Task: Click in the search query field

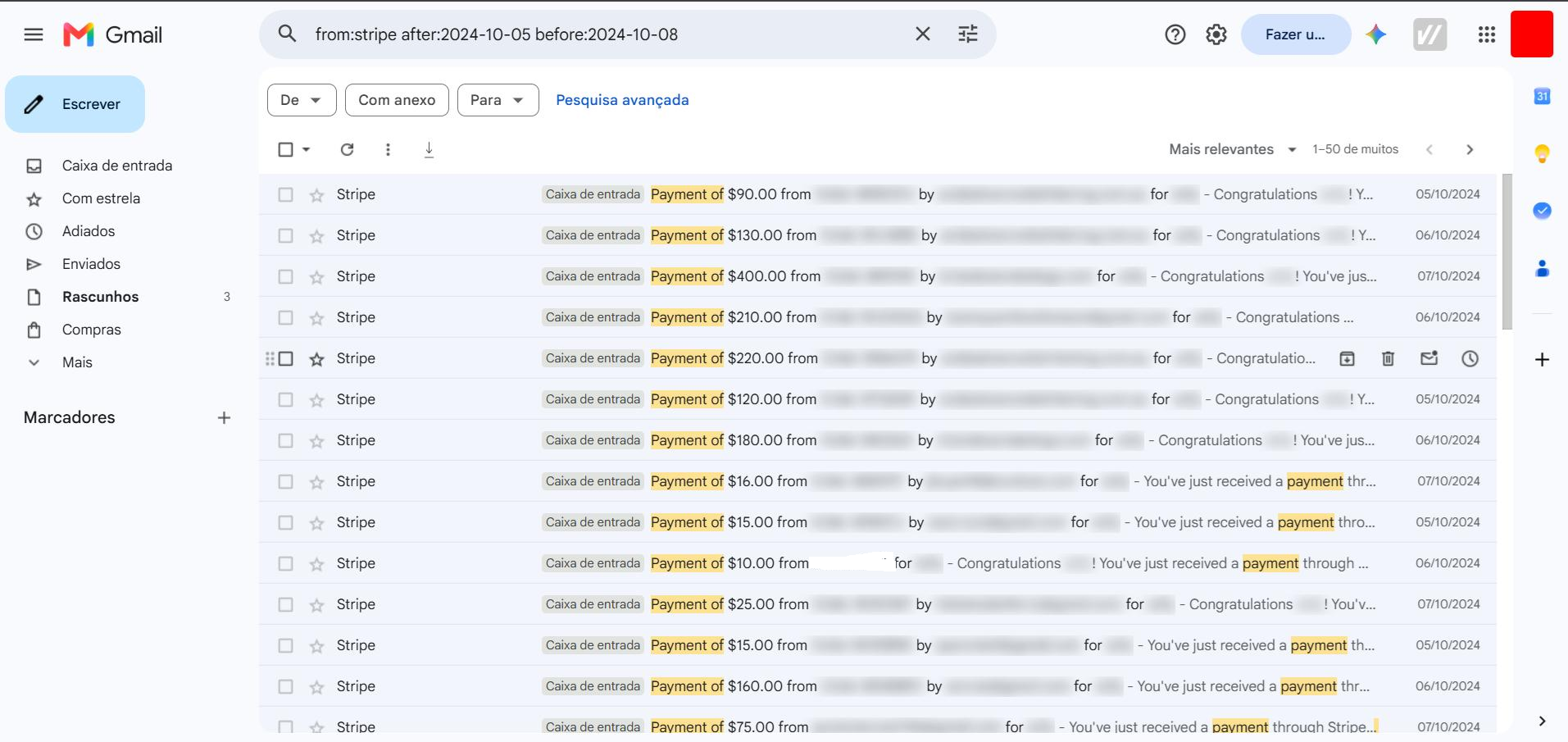Action: click(x=607, y=34)
